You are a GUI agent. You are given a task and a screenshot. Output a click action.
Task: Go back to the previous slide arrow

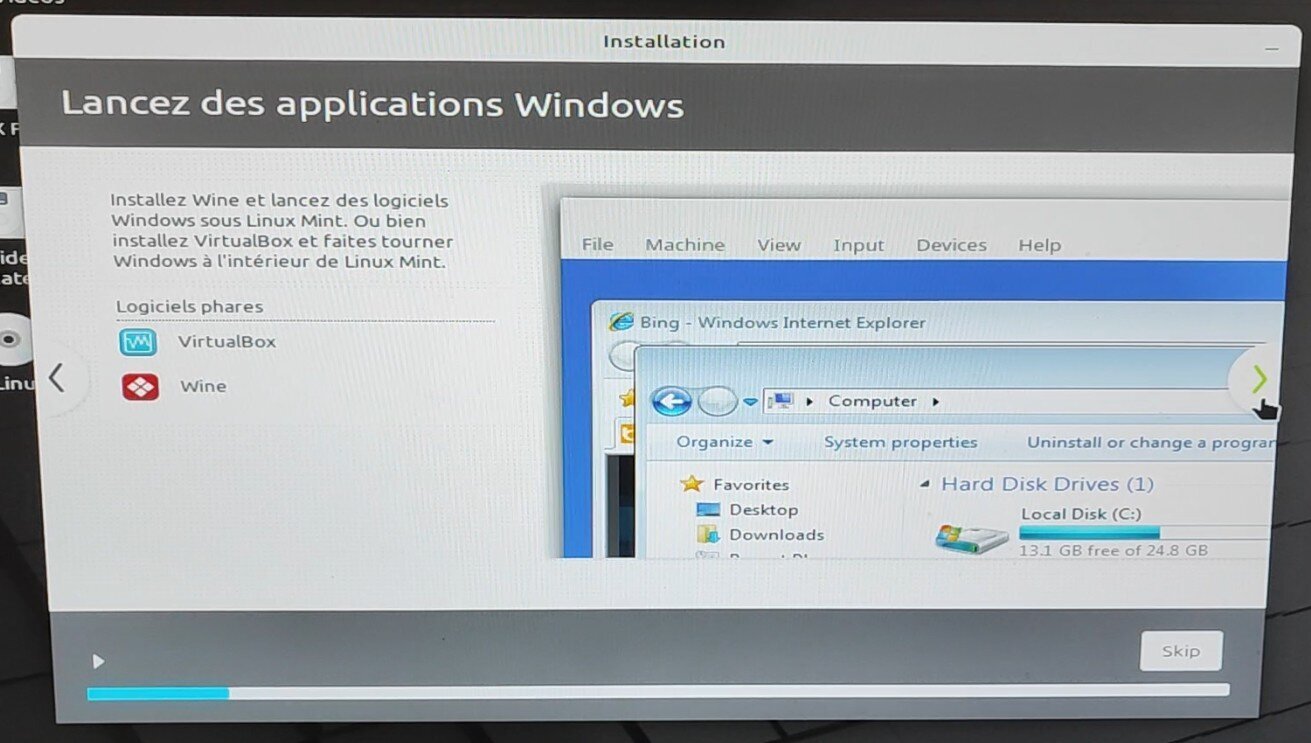(57, 378)
